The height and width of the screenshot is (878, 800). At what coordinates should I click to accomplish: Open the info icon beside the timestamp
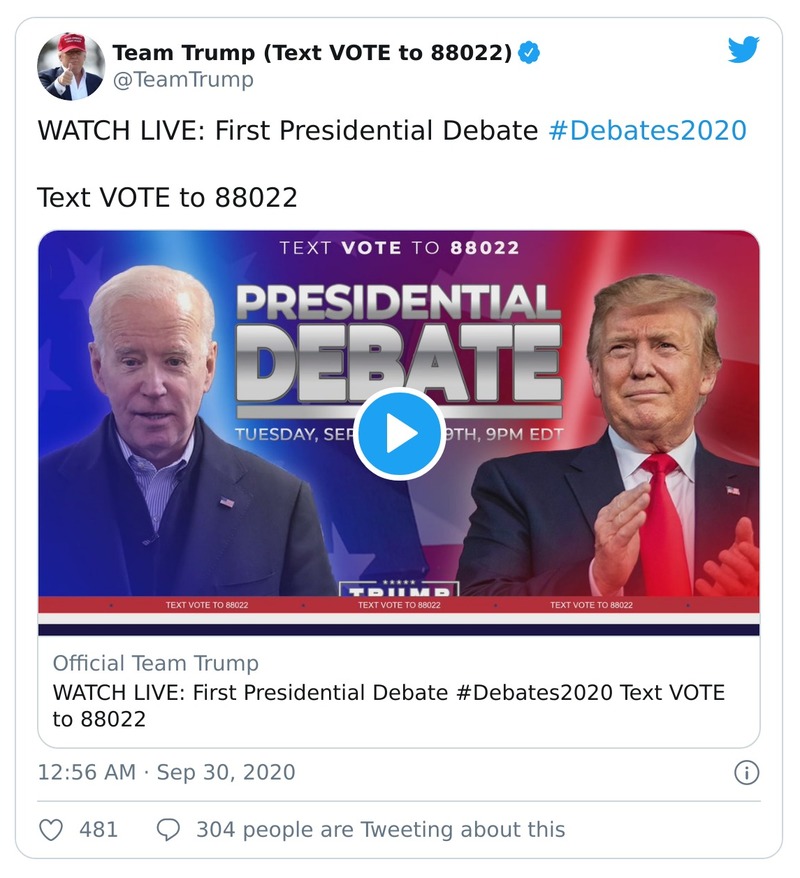click(x=746, y=772)
